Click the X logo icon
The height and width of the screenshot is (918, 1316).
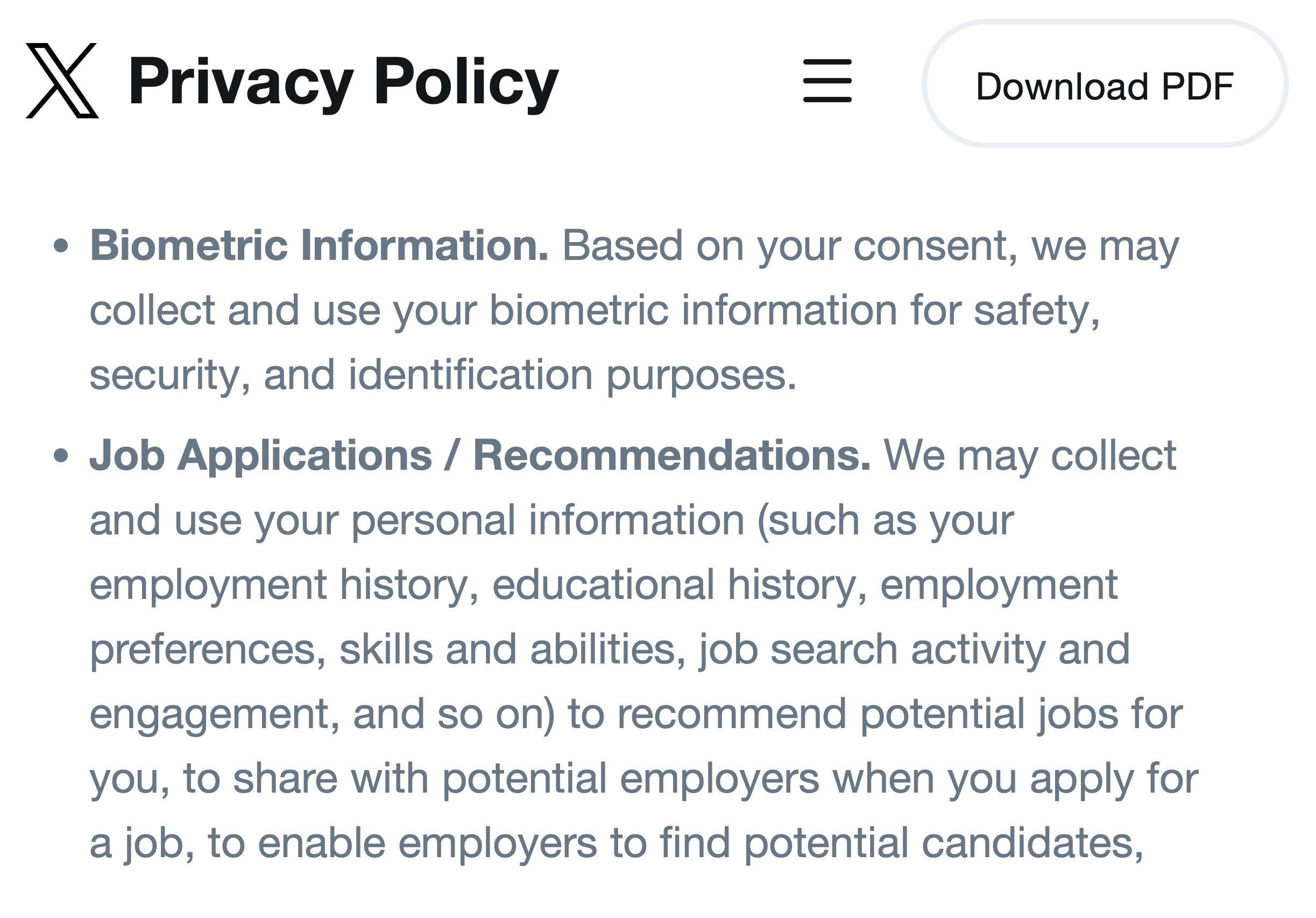pyautogui.click(x=62, y=81)
